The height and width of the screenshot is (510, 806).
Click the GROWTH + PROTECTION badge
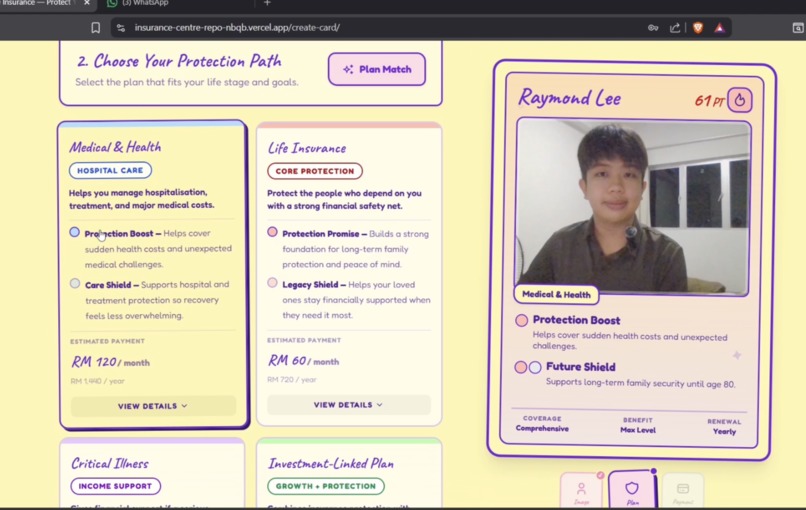coord(326,486)
